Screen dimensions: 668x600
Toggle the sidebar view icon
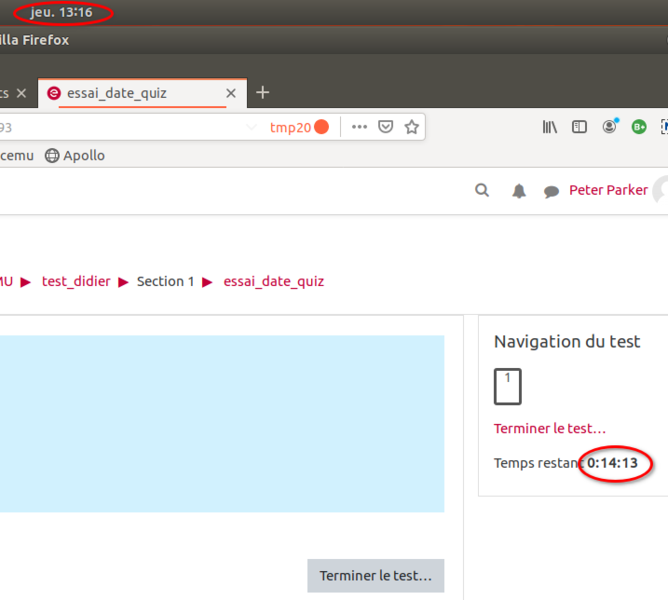tap(579, 127)
